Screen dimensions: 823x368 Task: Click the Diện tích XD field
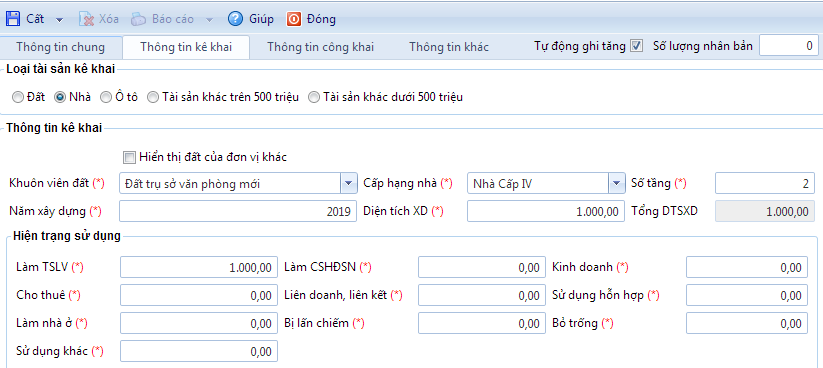pos(546,212)
